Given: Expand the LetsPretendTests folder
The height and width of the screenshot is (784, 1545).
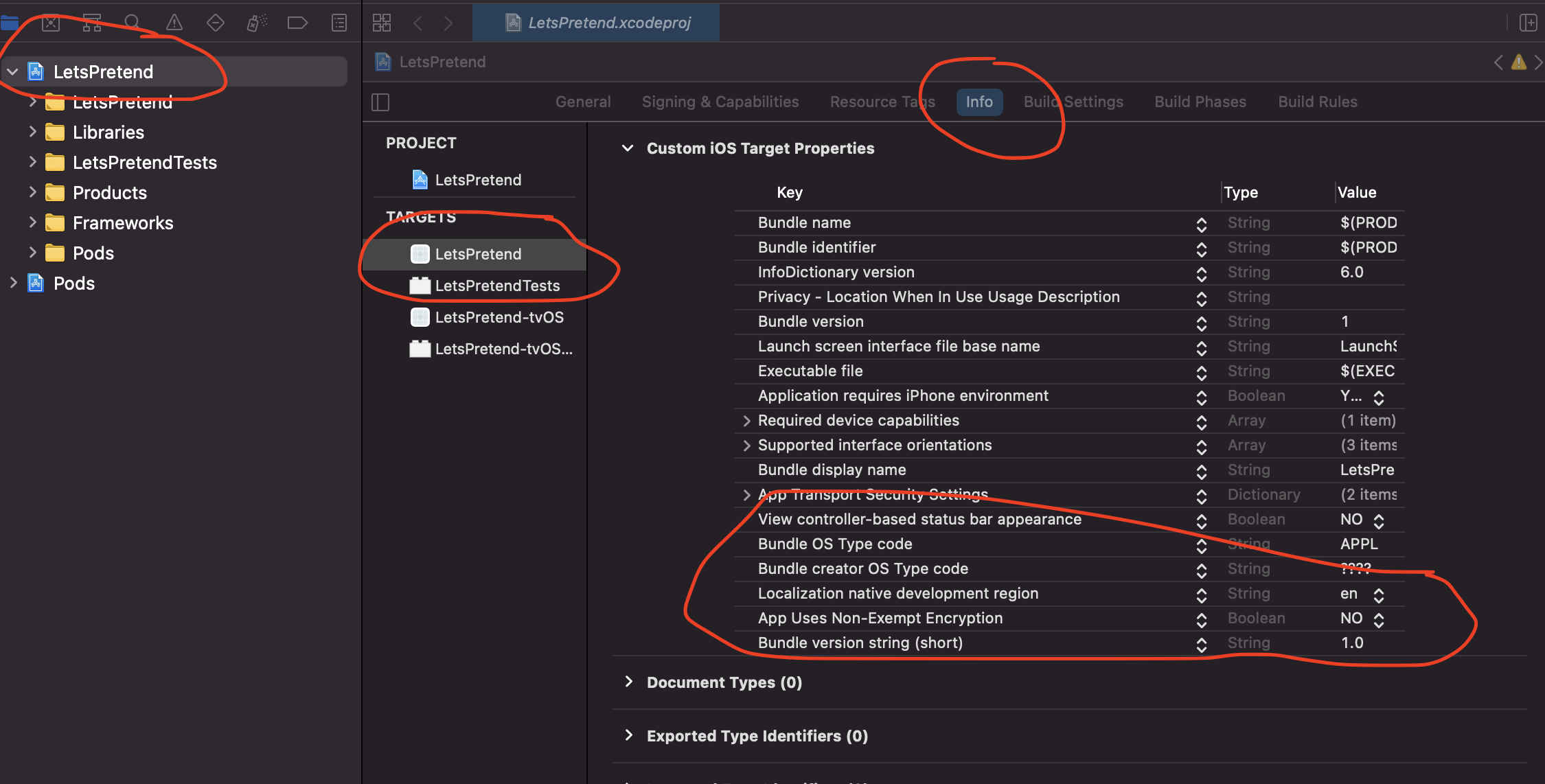Looking at the screenshot, I should 32,162.
